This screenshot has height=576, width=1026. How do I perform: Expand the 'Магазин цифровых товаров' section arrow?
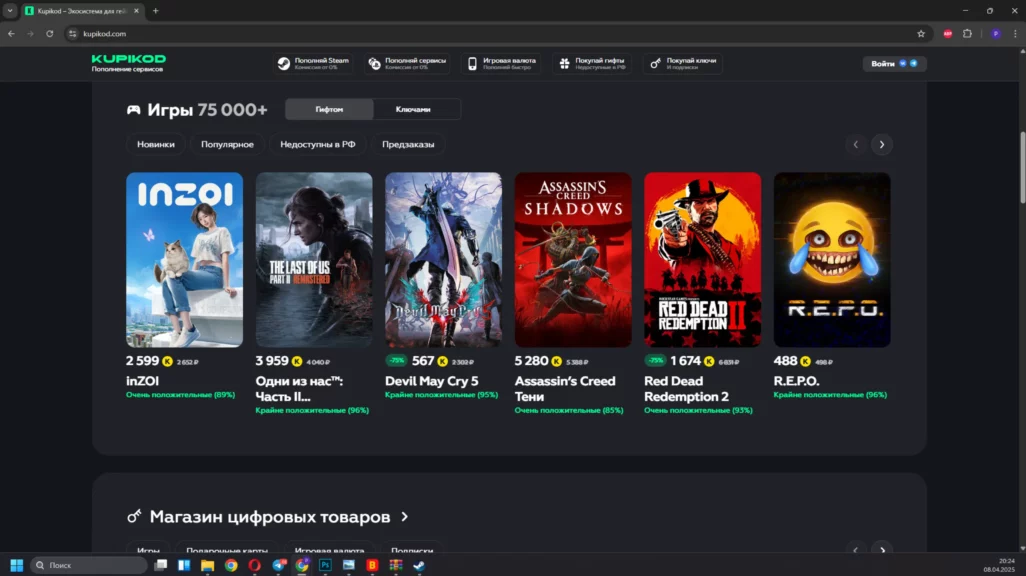coord(405,517)
